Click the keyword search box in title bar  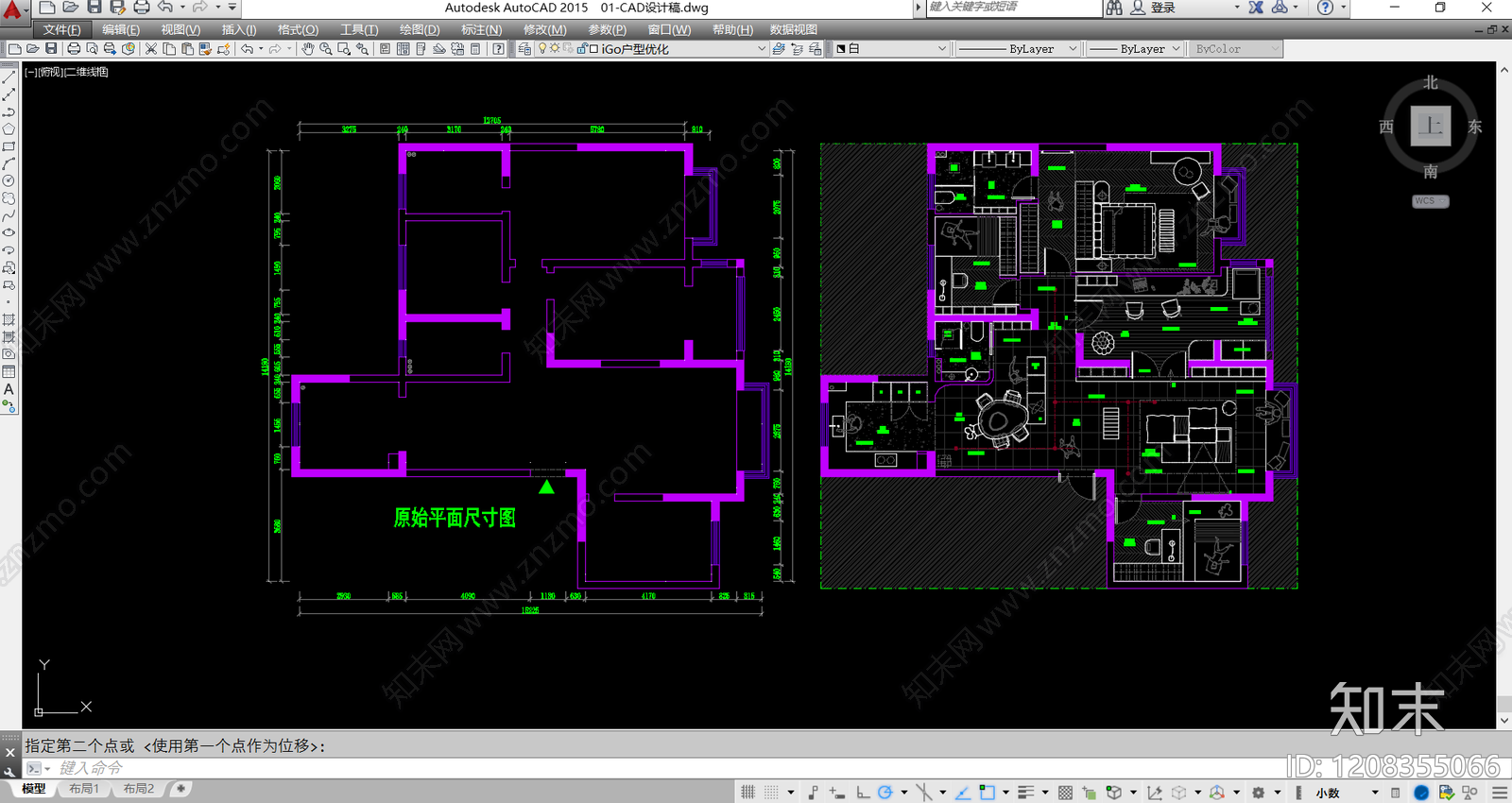[x=1013, y=8]
